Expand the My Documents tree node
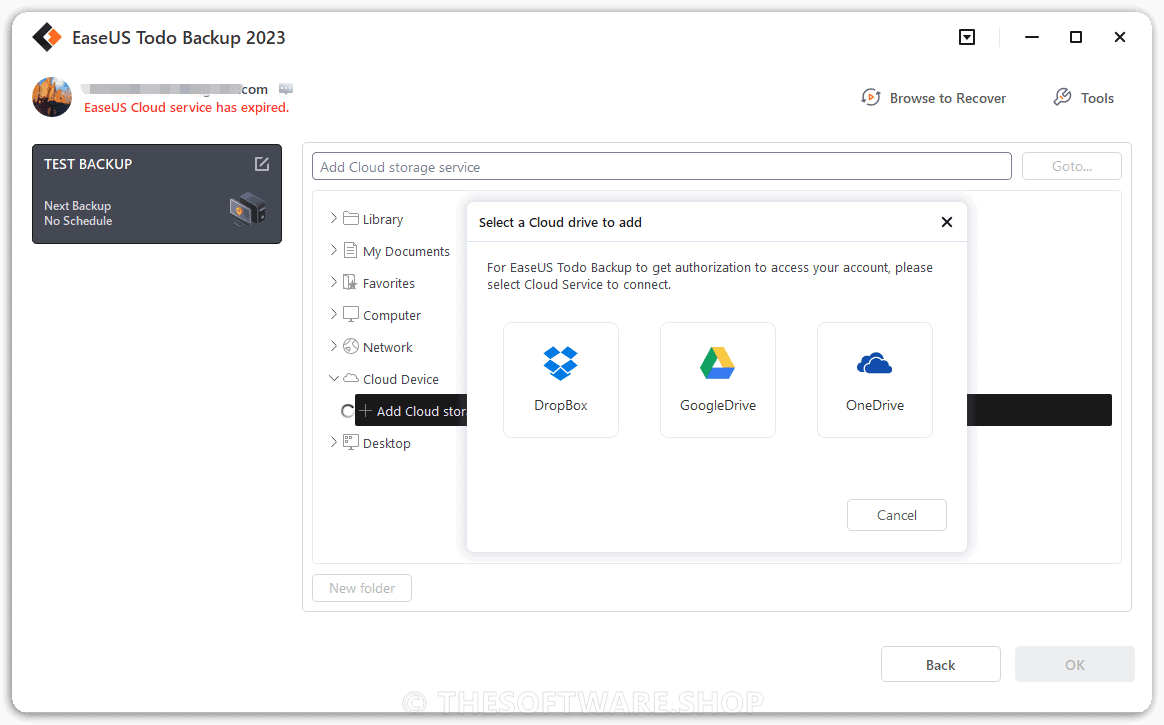The height and width of the screenshot is (725, 1164). pos(333,249)
